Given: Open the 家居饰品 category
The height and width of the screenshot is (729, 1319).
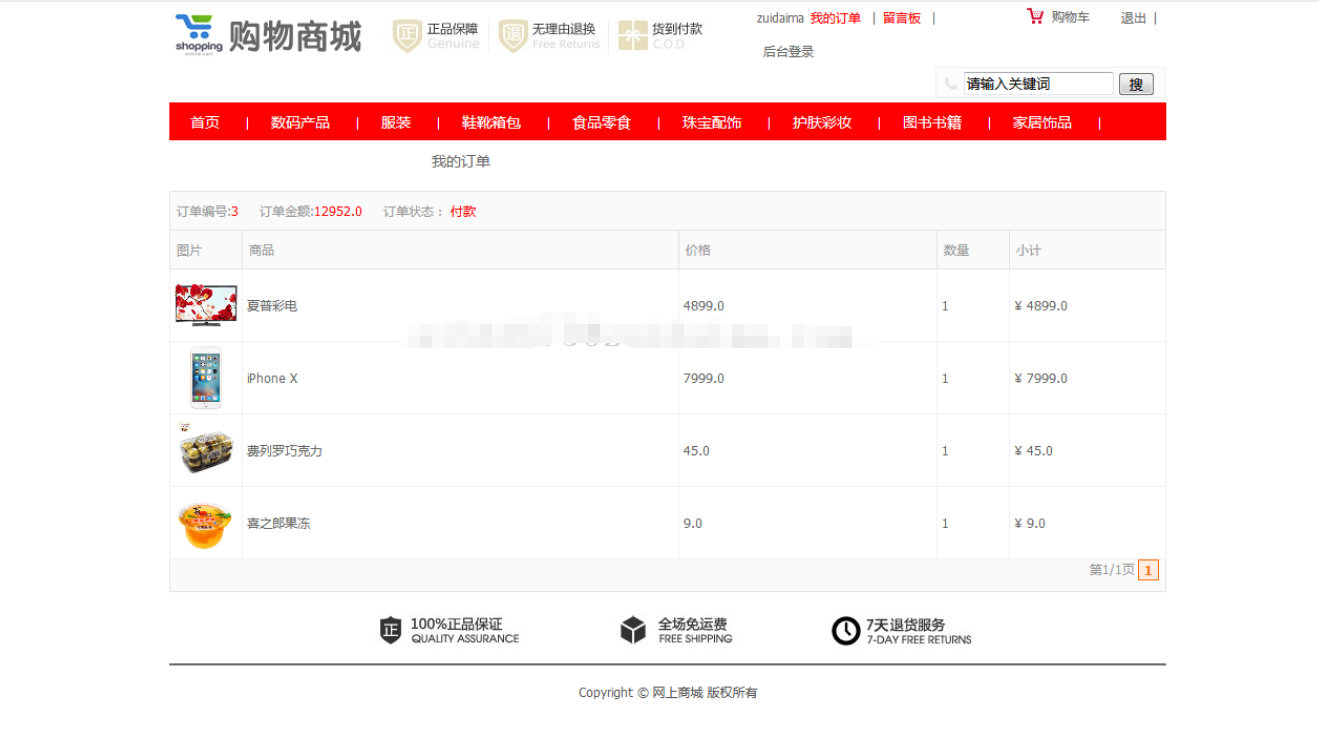Looking at the screenshot, I should pos(1042,122).
